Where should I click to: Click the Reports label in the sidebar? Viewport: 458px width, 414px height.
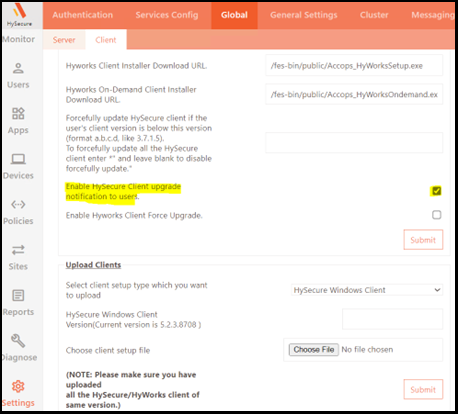18,312
